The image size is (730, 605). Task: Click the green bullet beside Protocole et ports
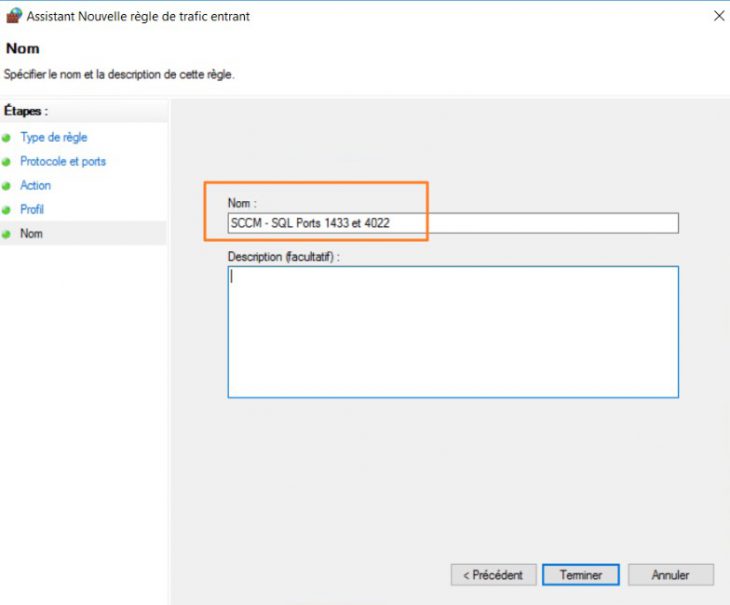point(6,162)
